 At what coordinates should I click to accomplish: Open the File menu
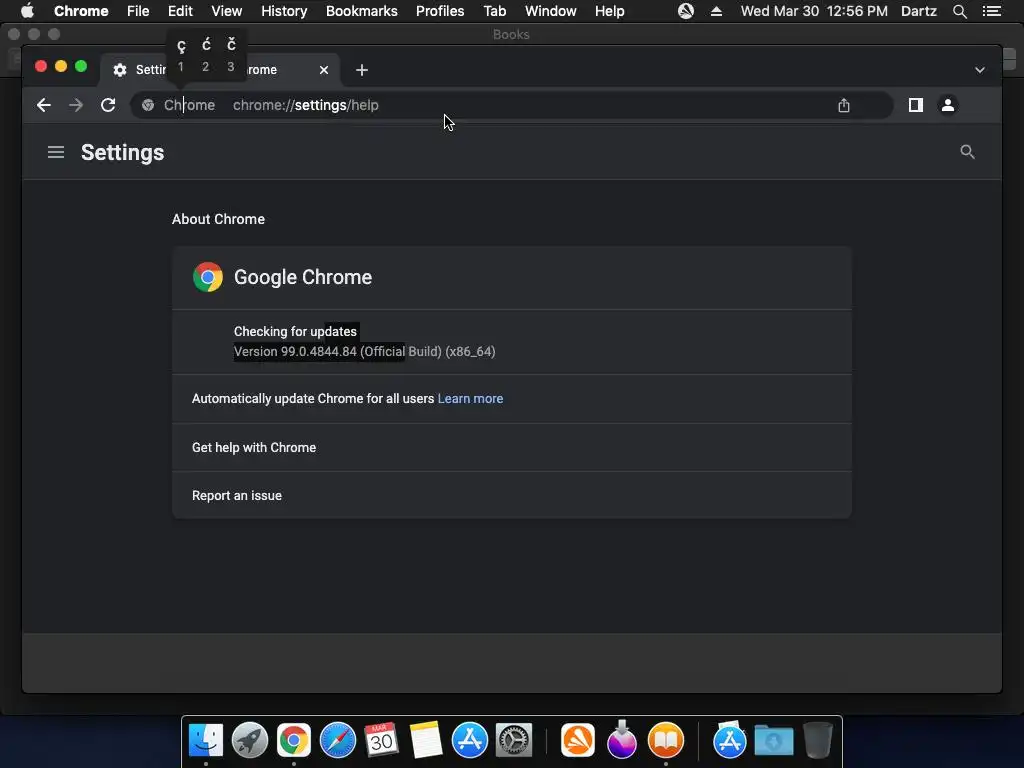pos(138,11)
